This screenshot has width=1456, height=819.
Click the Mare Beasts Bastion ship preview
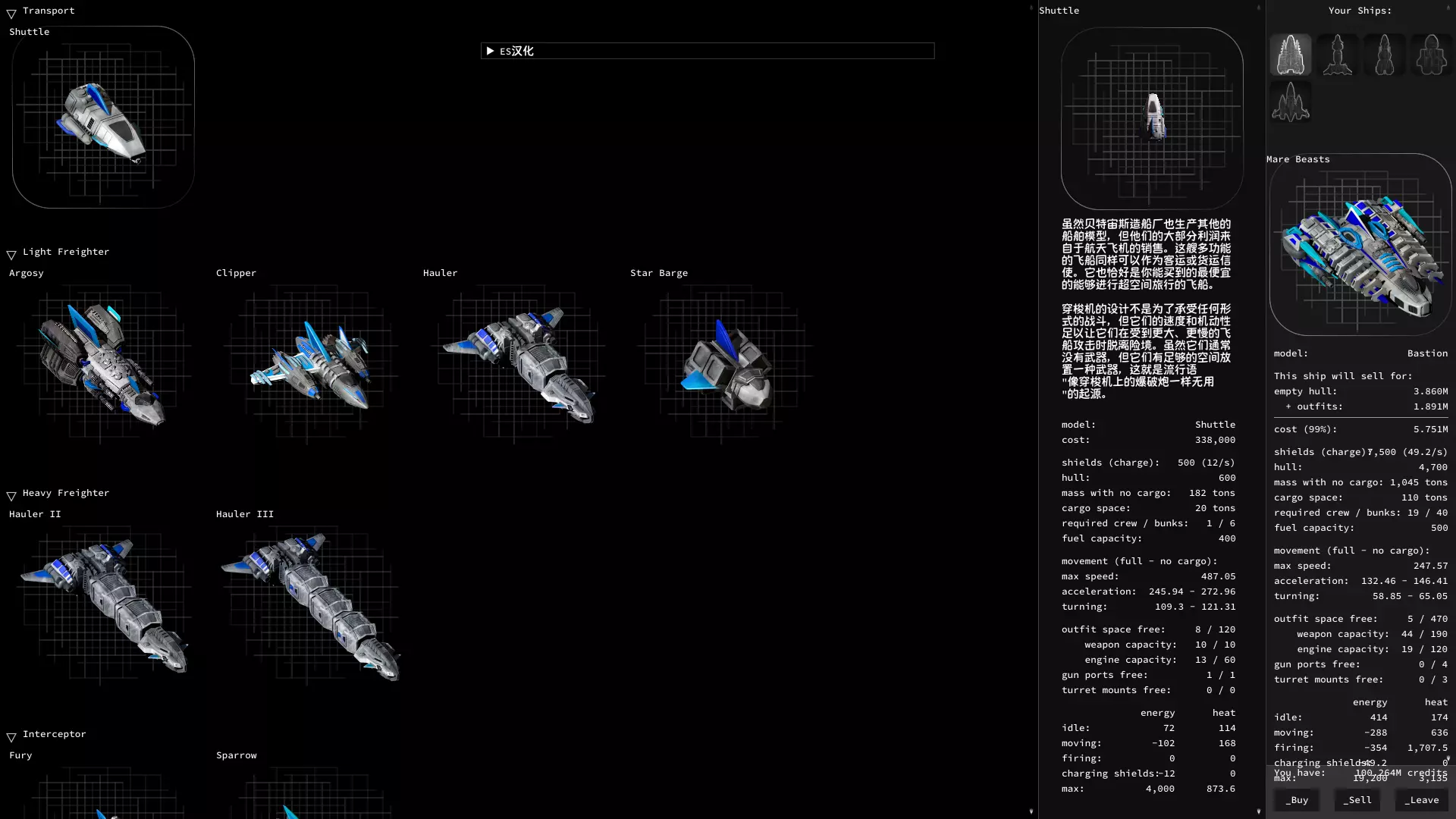[1360, 245]
